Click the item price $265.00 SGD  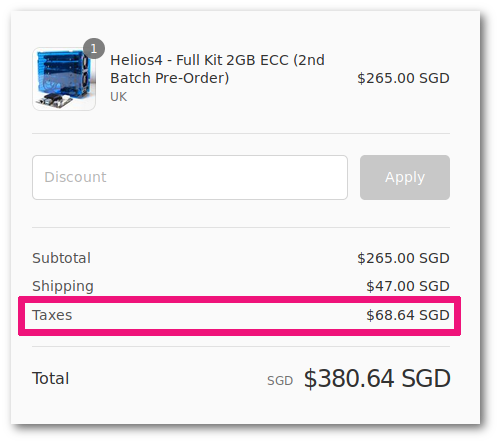[403, 78]
